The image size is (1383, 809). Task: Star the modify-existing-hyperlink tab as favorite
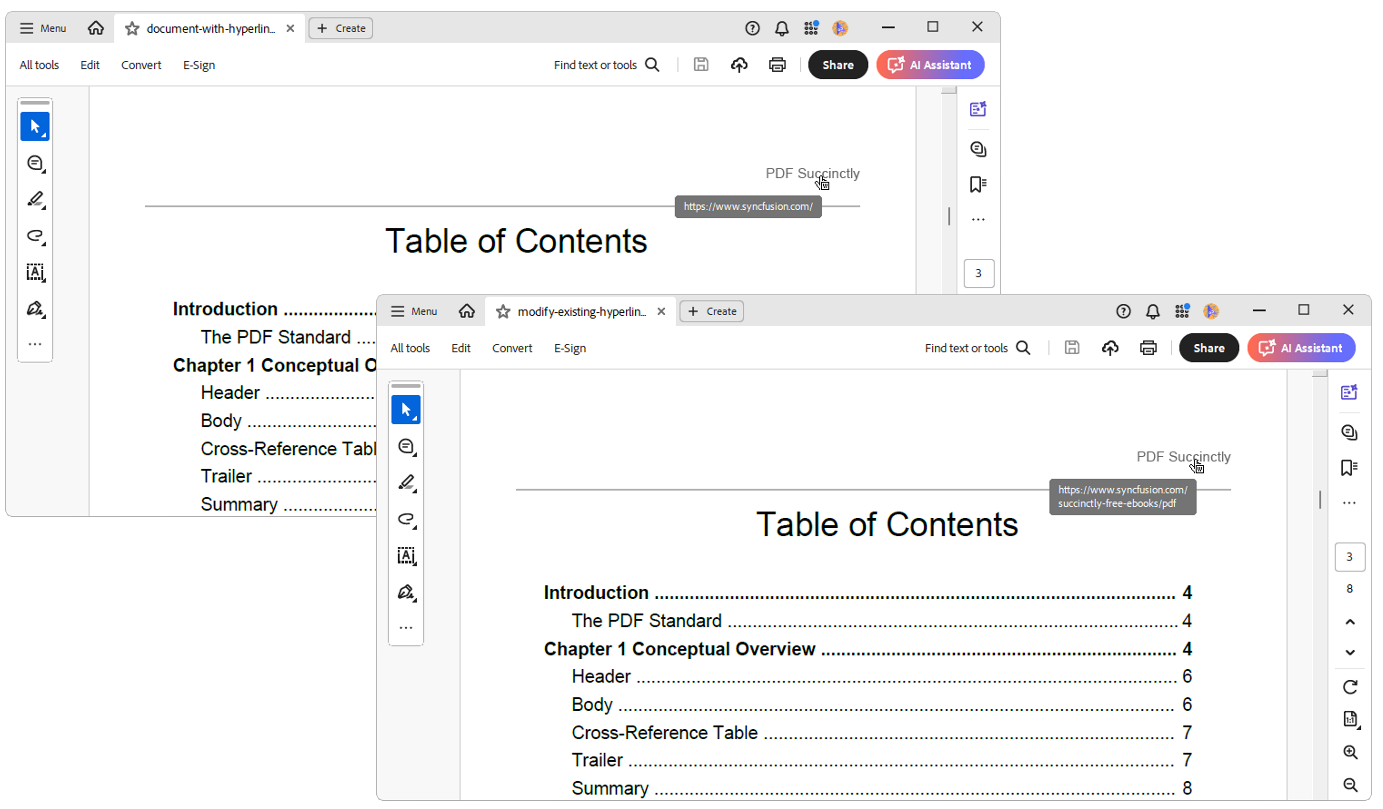pos(503,311)
